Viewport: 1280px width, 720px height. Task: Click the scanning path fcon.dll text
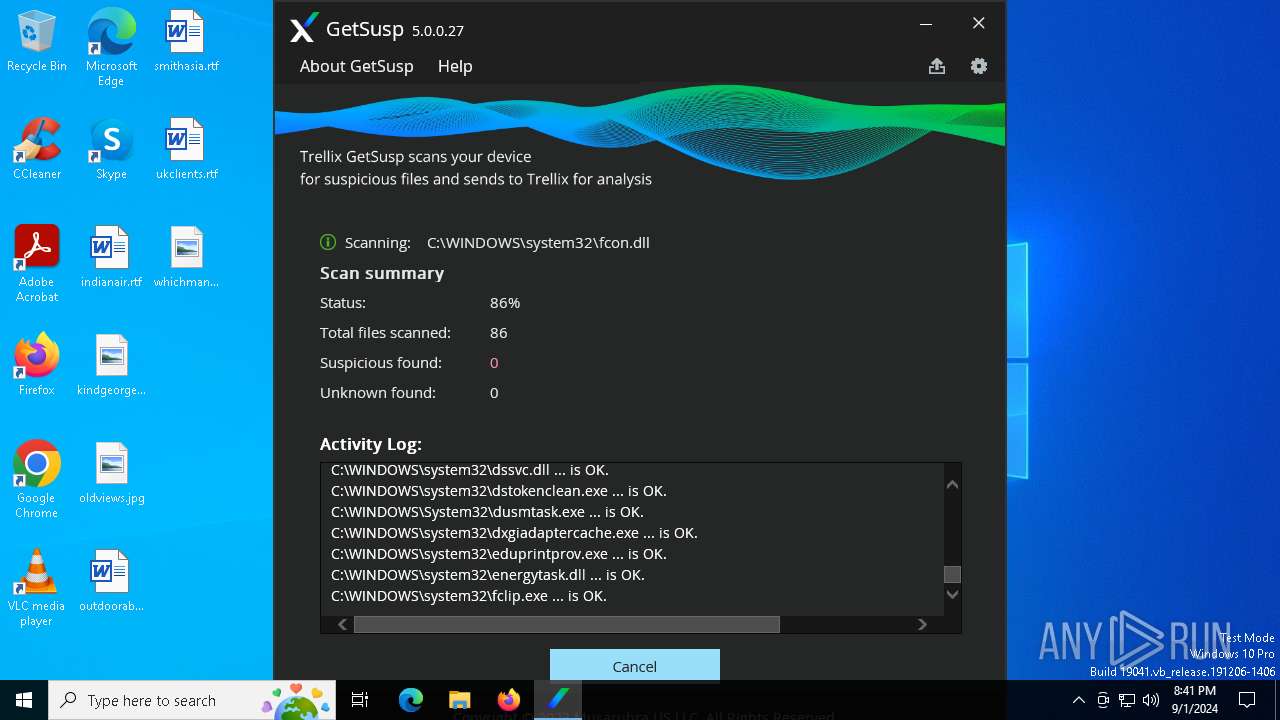(538, 242)
